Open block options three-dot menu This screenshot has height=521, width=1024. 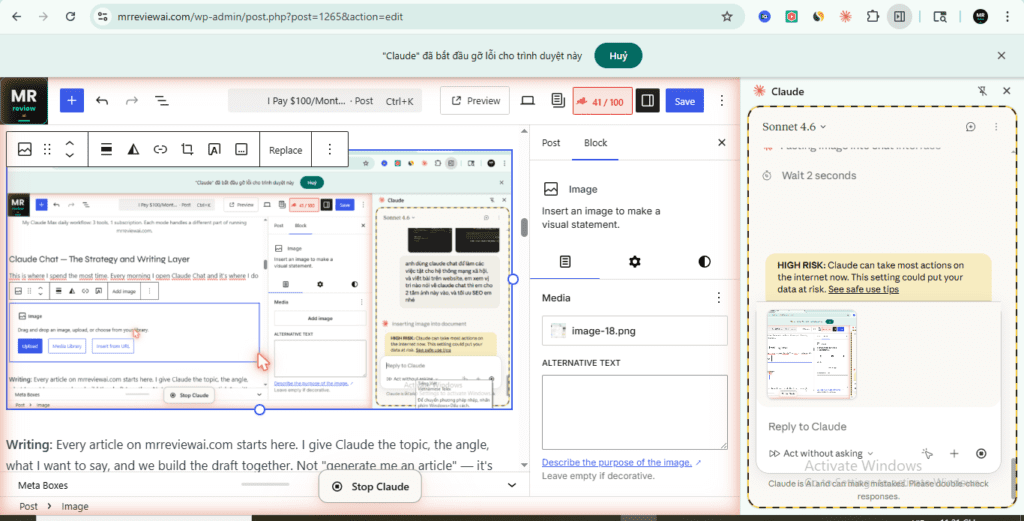330,150
